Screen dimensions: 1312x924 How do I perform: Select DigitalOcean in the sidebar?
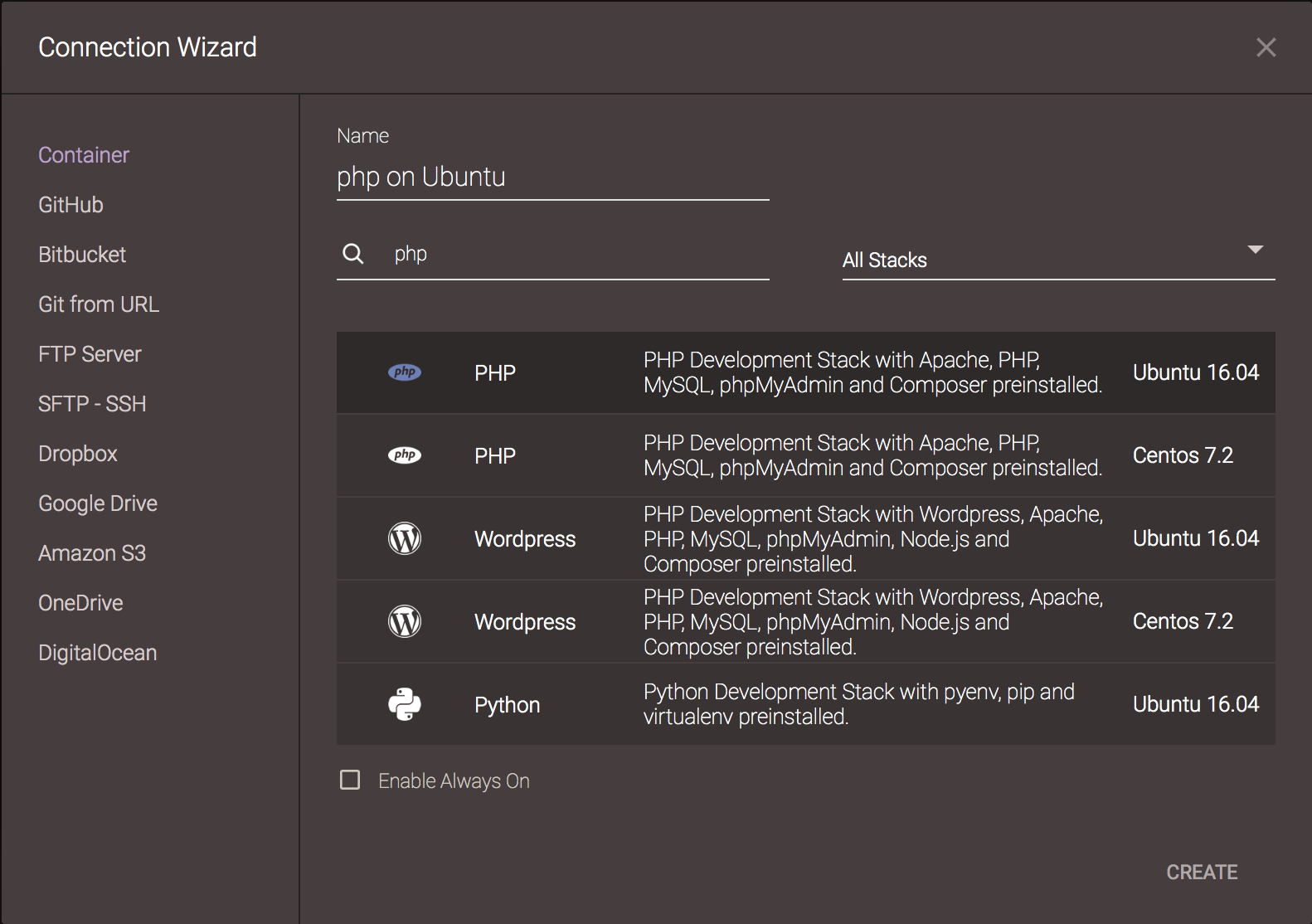[x=97, y=653]
